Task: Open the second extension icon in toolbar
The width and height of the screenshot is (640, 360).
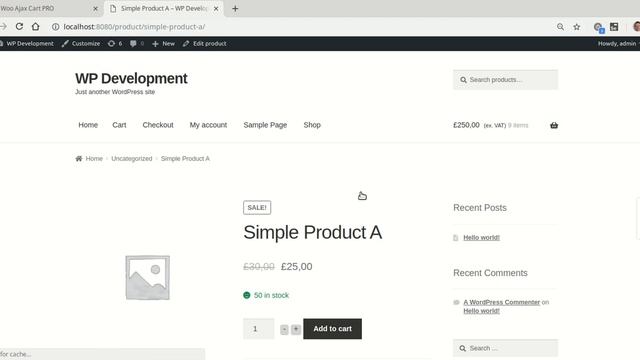Action: pyautogui.click(x=614, y=27)
